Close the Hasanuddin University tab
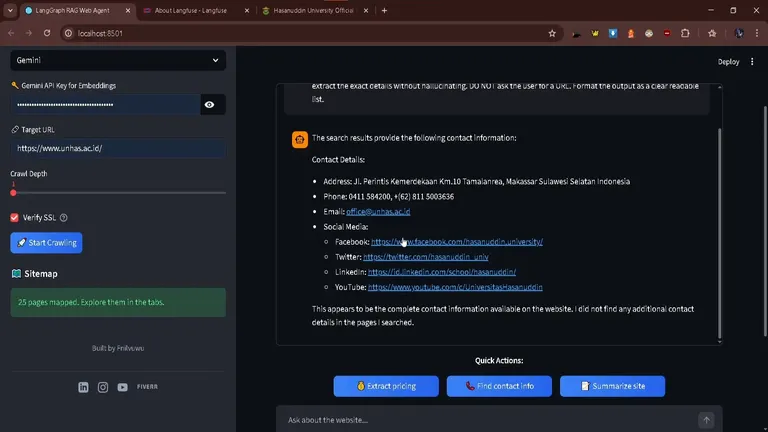The image size is (768, 432). [x=366, y=10]
